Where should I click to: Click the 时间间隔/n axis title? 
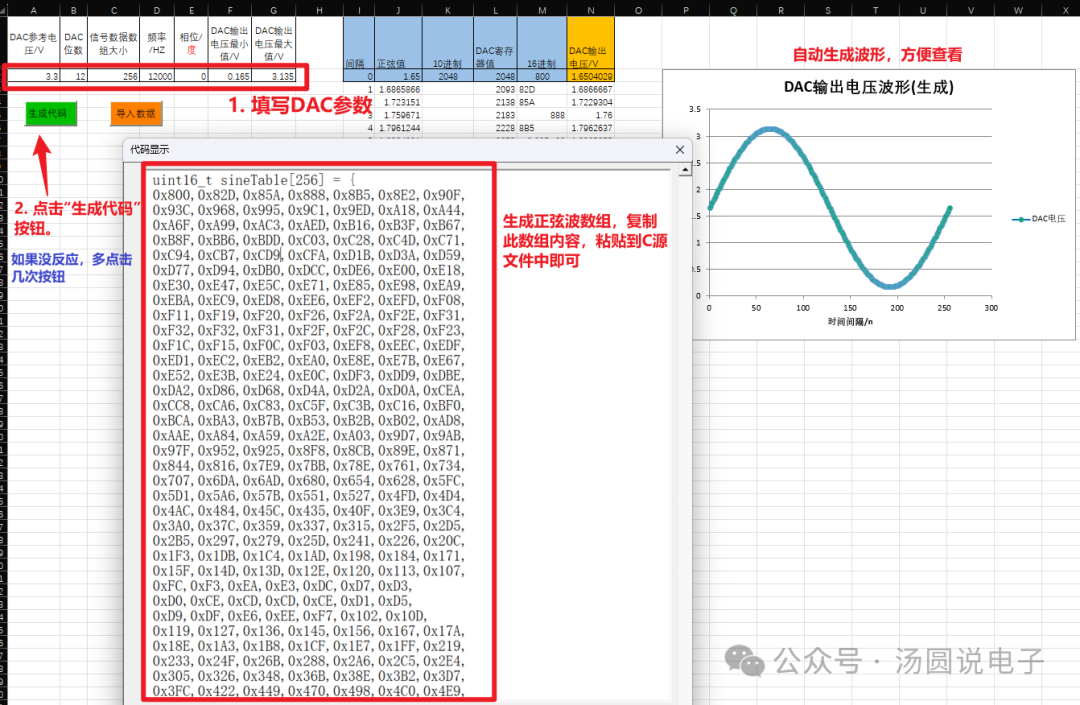[850, 322]
